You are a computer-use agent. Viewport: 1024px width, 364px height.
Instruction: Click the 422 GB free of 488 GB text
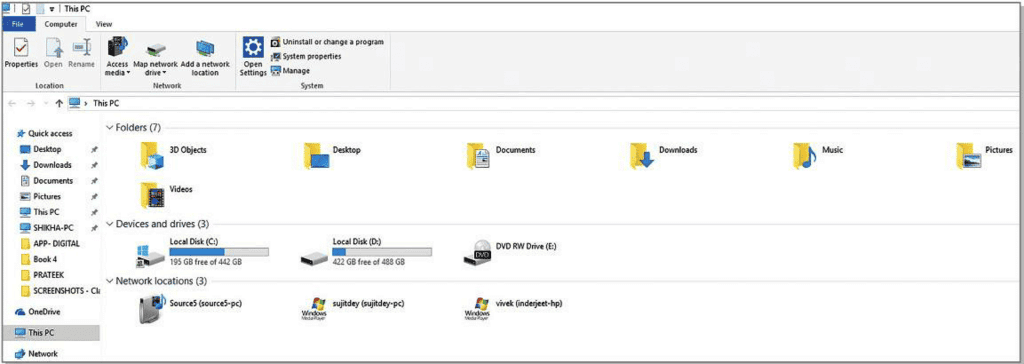point(368,261)
